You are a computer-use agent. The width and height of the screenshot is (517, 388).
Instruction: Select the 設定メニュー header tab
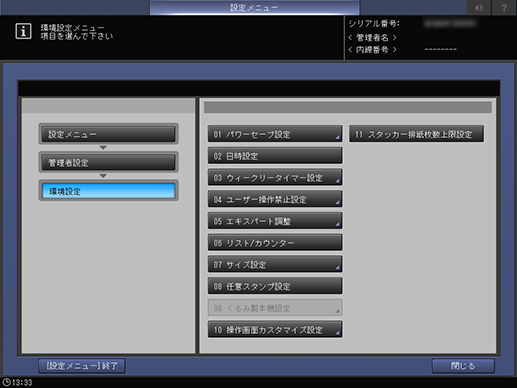point(254,8)
